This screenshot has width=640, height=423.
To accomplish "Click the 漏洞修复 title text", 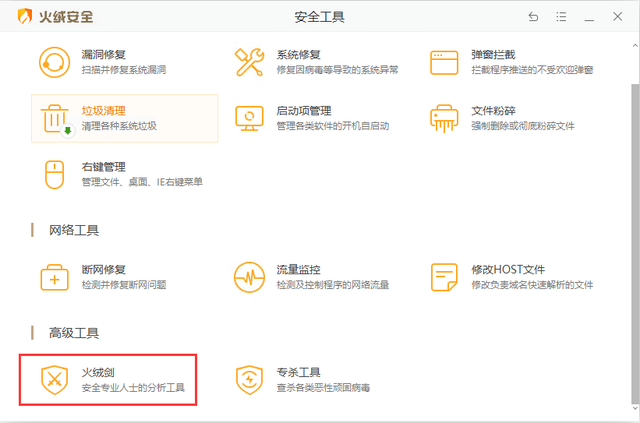I will click(x=103, y=55).
